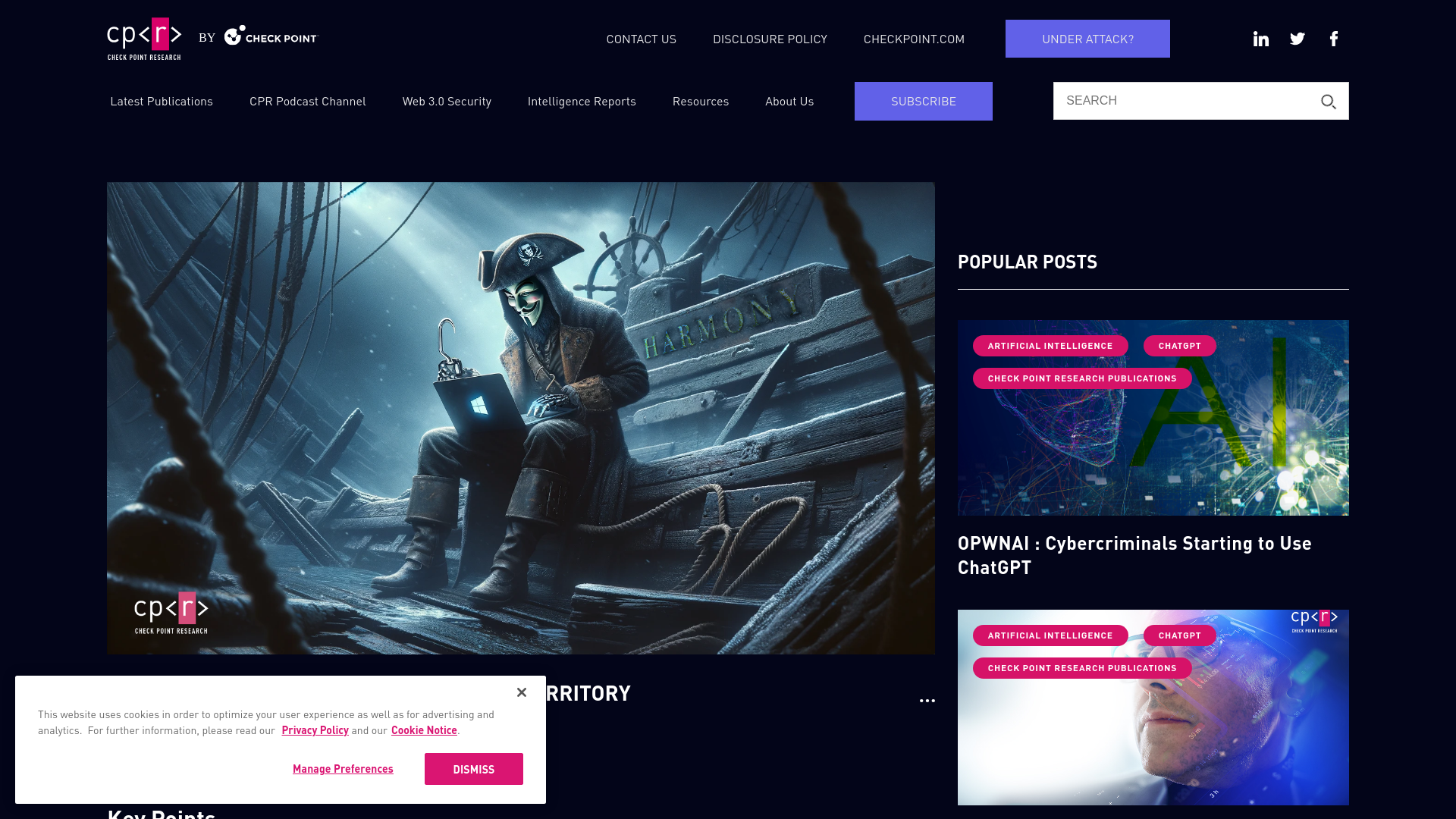Click the Latest Publications tab
Screen dimensions: 1456x819
[161, 100]
